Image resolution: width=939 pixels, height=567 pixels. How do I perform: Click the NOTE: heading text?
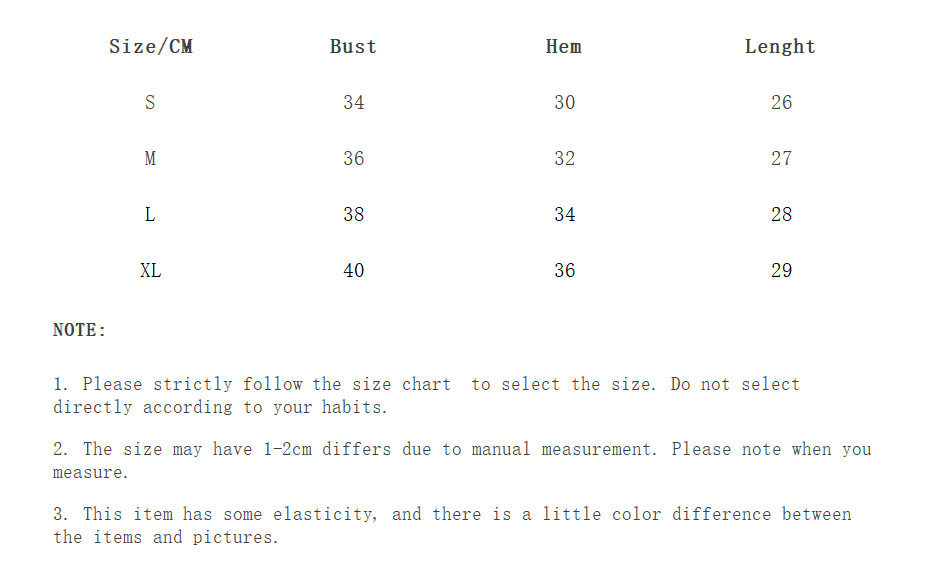[79, 330]
